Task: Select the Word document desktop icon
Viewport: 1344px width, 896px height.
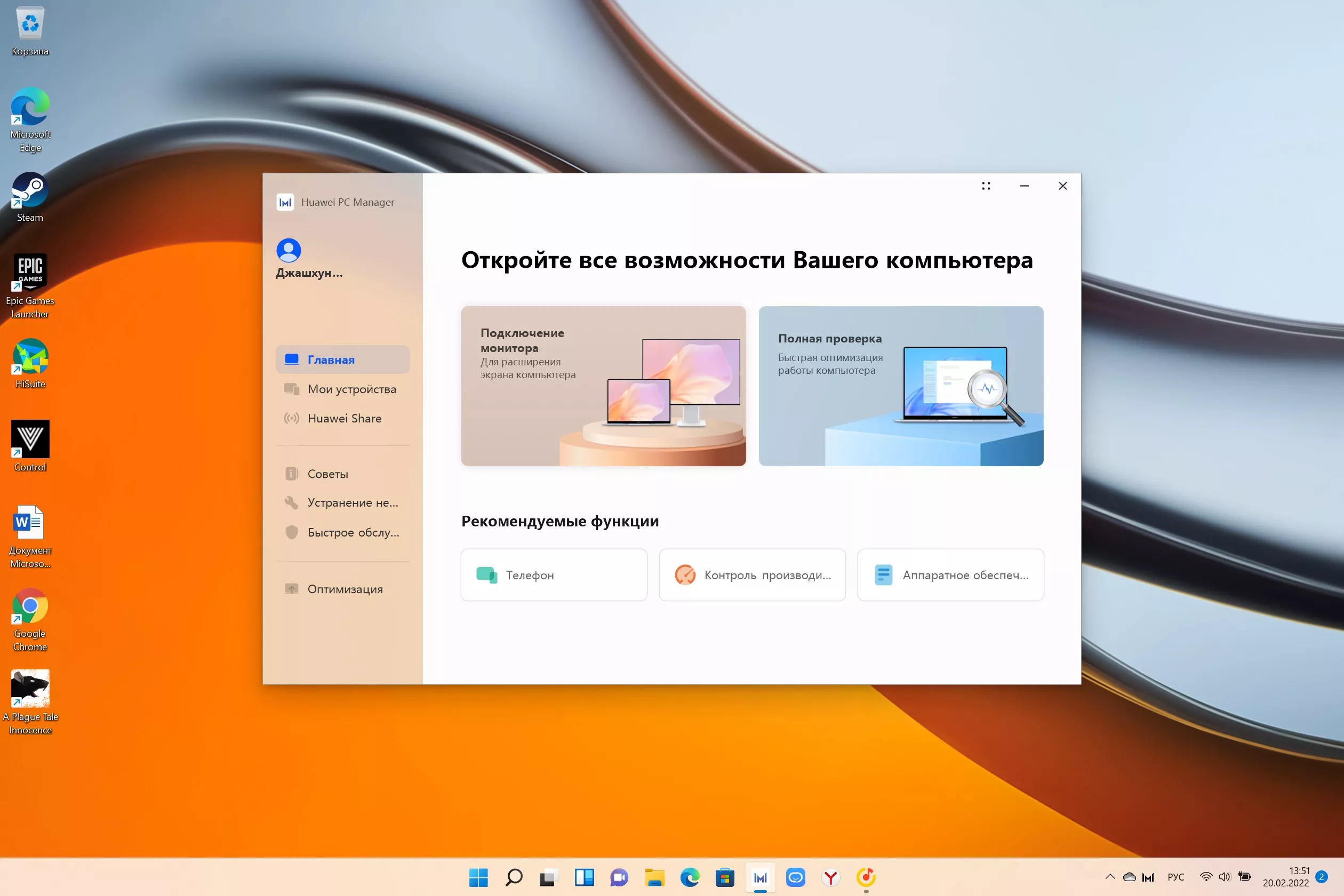Action: point(30,536)
